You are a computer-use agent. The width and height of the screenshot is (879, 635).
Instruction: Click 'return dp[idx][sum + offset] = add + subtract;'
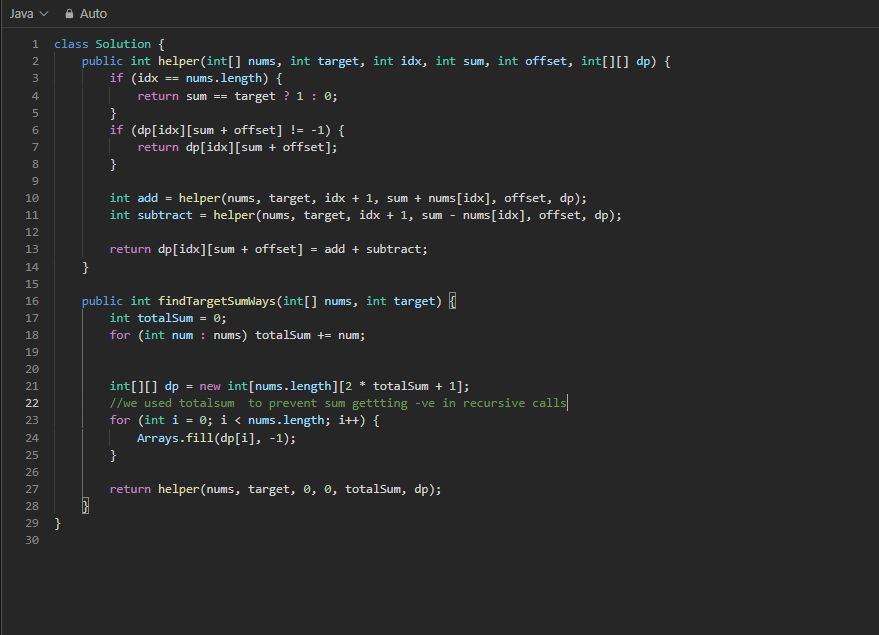click(x=269, y=249)
